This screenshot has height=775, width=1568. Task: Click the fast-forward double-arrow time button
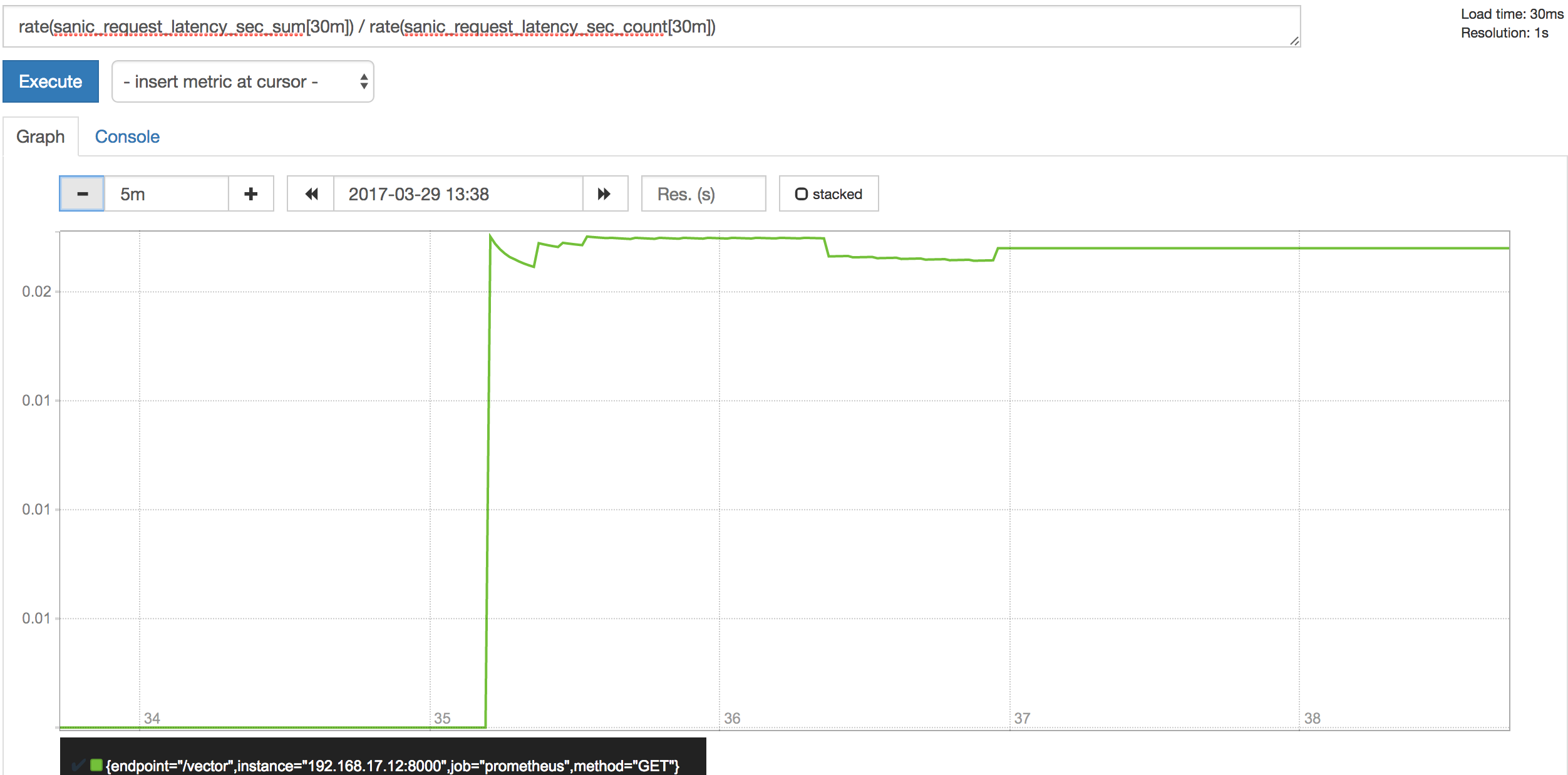tap(604, 194)
